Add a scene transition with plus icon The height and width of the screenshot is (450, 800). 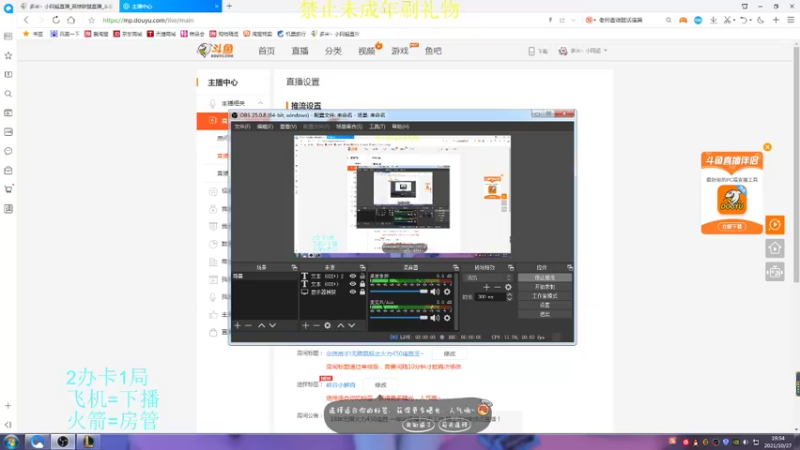click(486, 287)
